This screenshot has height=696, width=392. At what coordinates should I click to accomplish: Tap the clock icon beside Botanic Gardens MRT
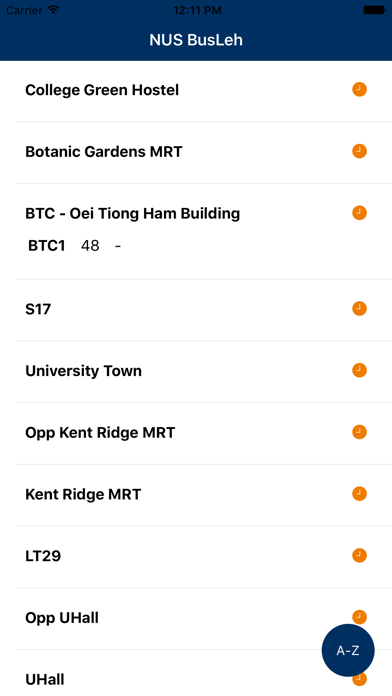359,151
